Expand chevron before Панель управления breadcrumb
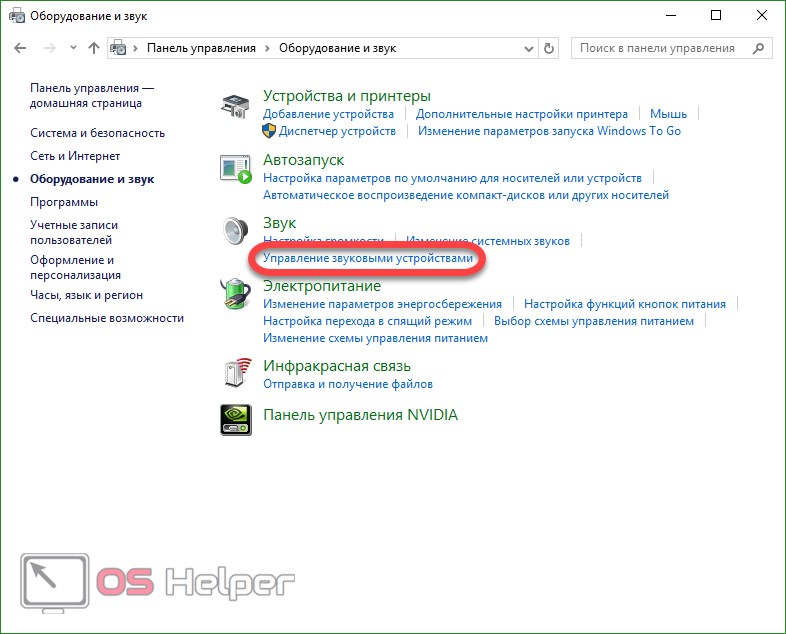The width and height of the screenshot is (786, 634). point(135,48)
